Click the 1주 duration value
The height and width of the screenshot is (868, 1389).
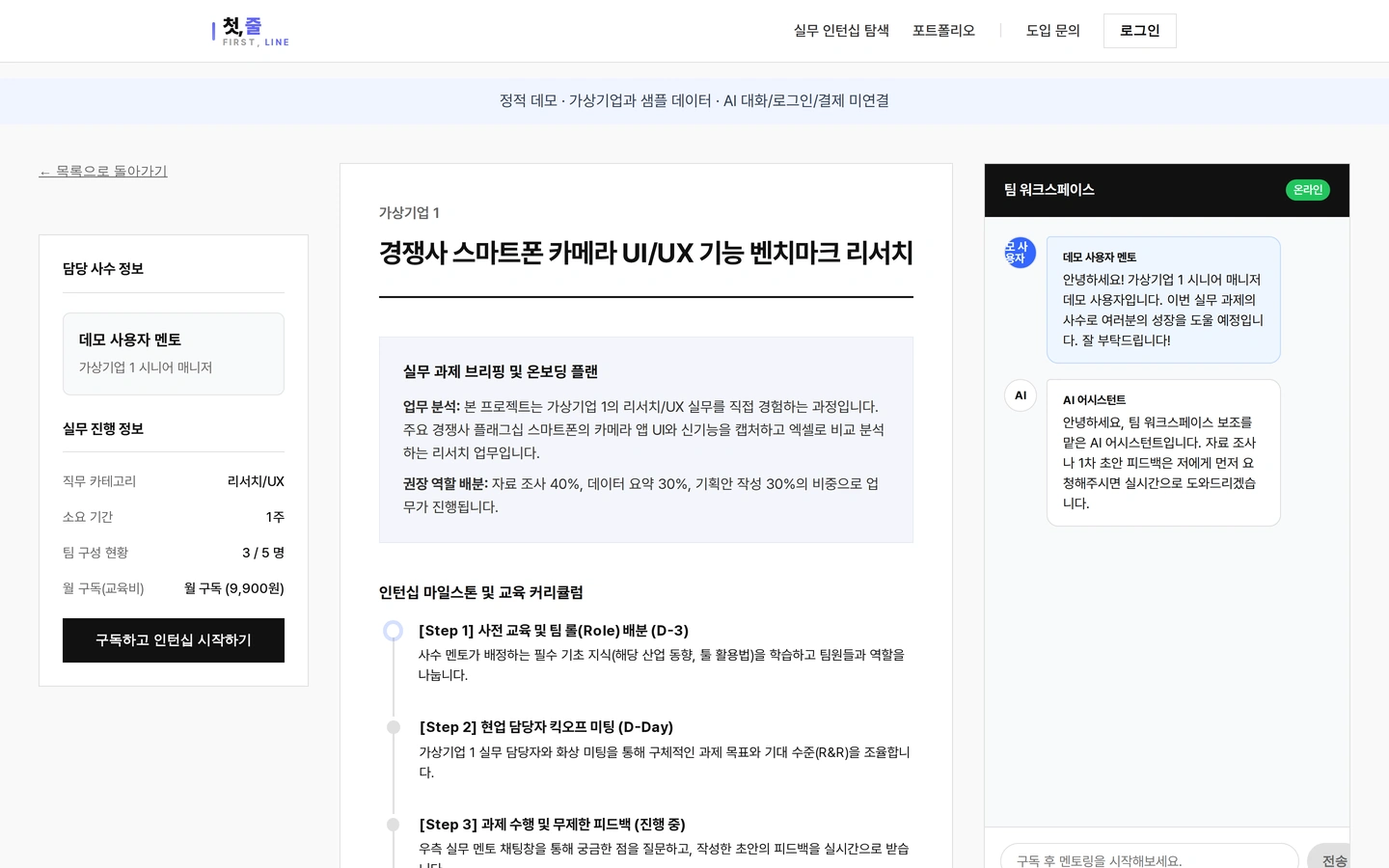pyautogui.click(x=275, y=517)
